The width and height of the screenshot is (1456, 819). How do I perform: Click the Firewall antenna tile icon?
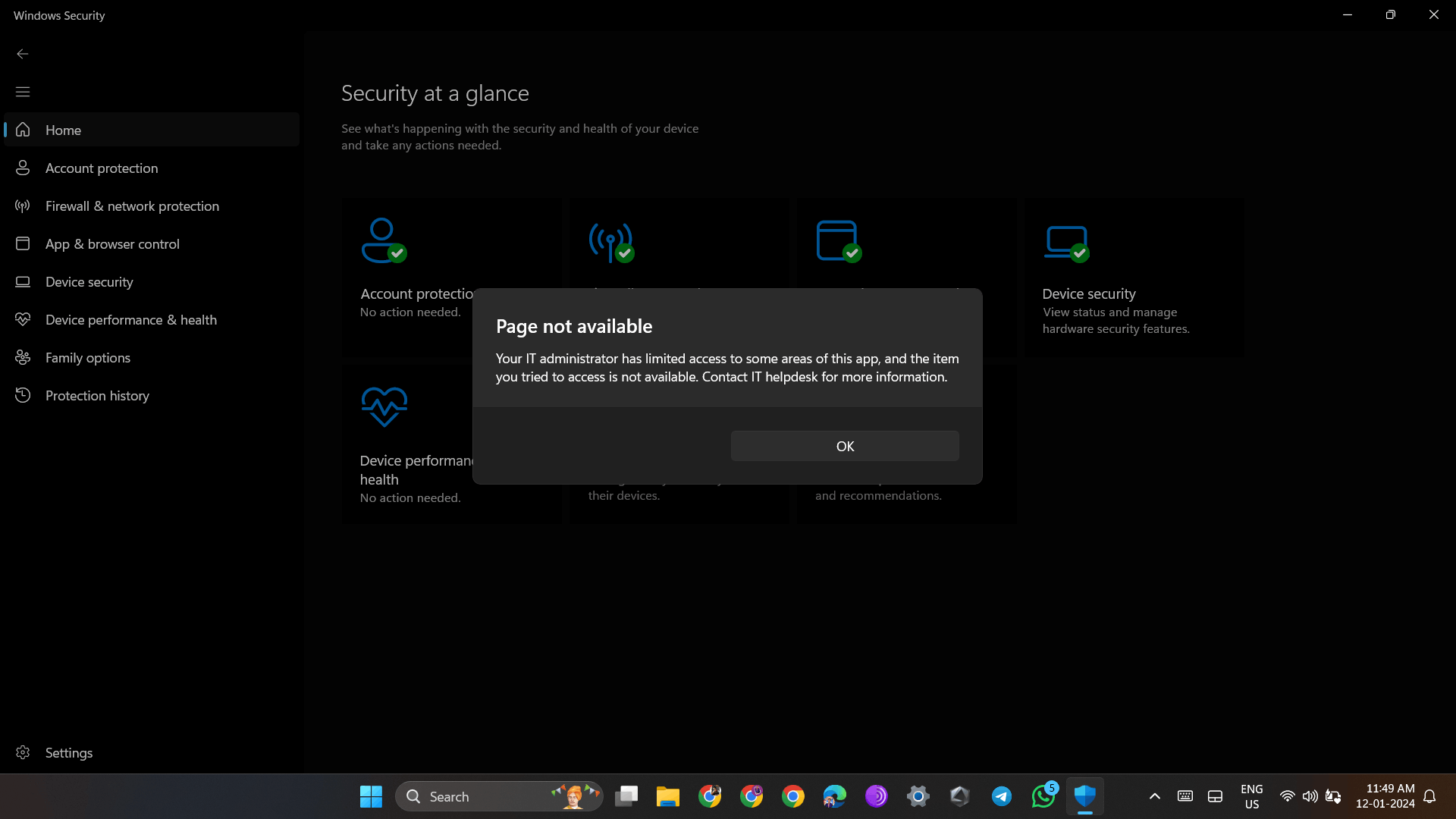[610, 242]
